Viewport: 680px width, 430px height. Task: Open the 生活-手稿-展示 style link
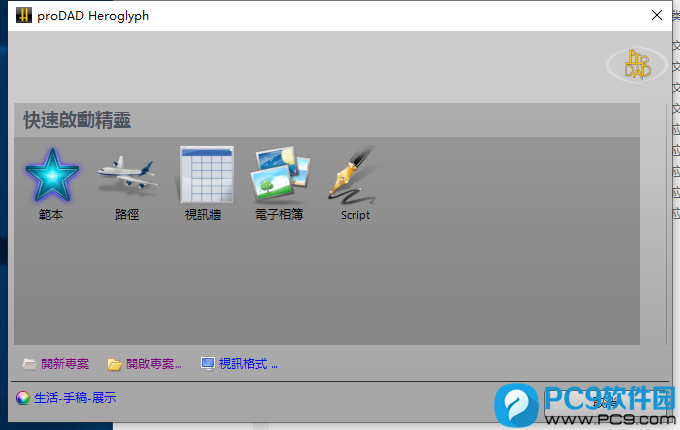(x=75, y=397)
